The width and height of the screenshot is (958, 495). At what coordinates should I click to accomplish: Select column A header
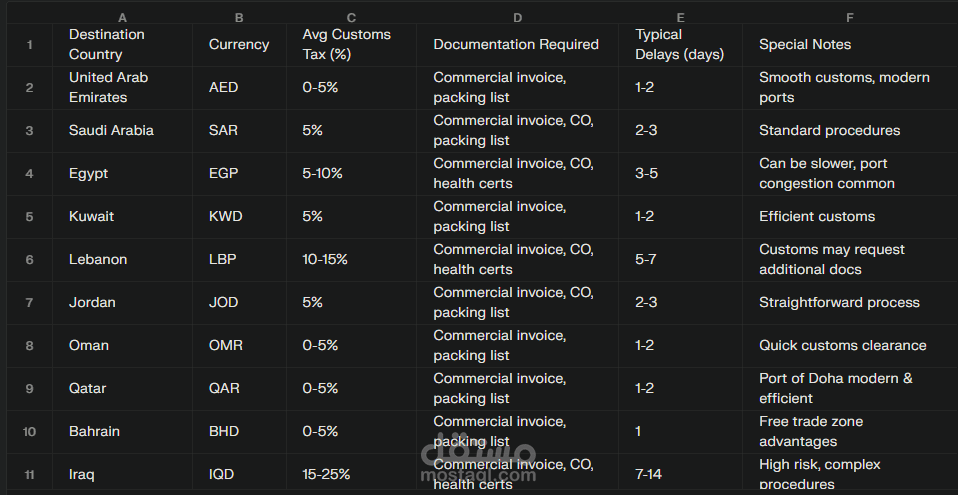(x=122, y=17)
